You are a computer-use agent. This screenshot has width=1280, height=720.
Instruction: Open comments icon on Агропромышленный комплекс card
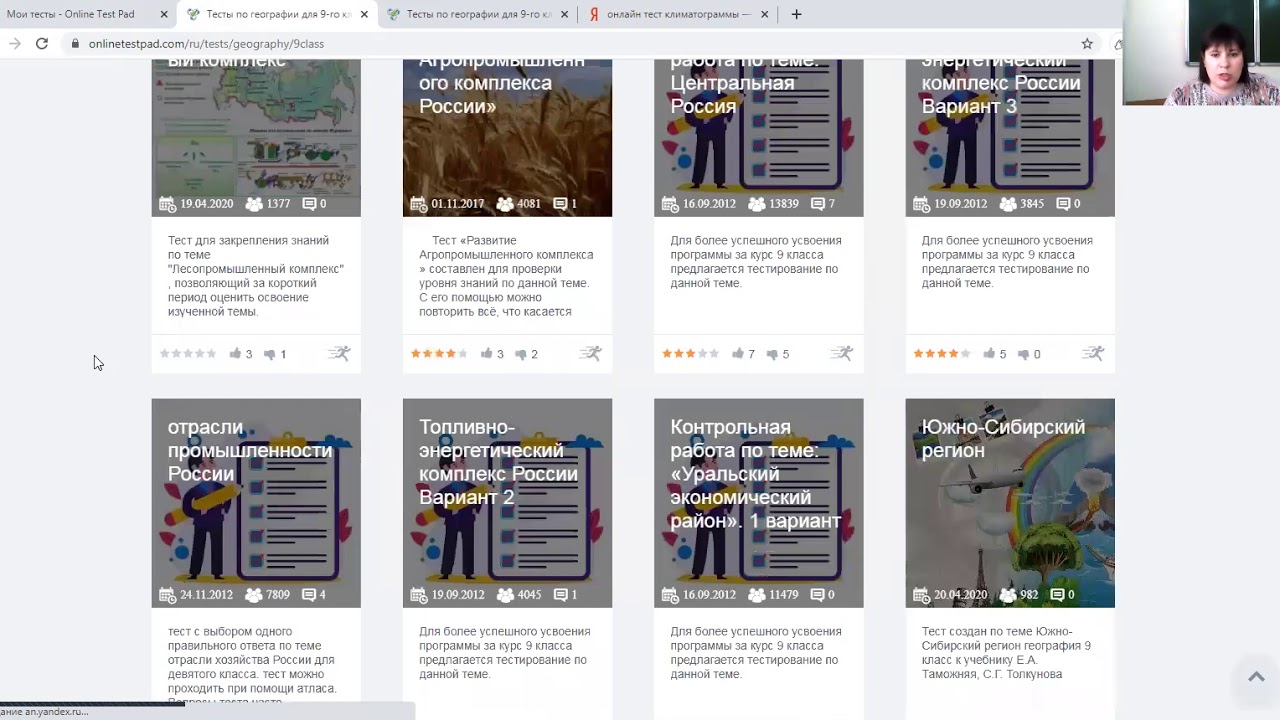[x=560, y=204]
